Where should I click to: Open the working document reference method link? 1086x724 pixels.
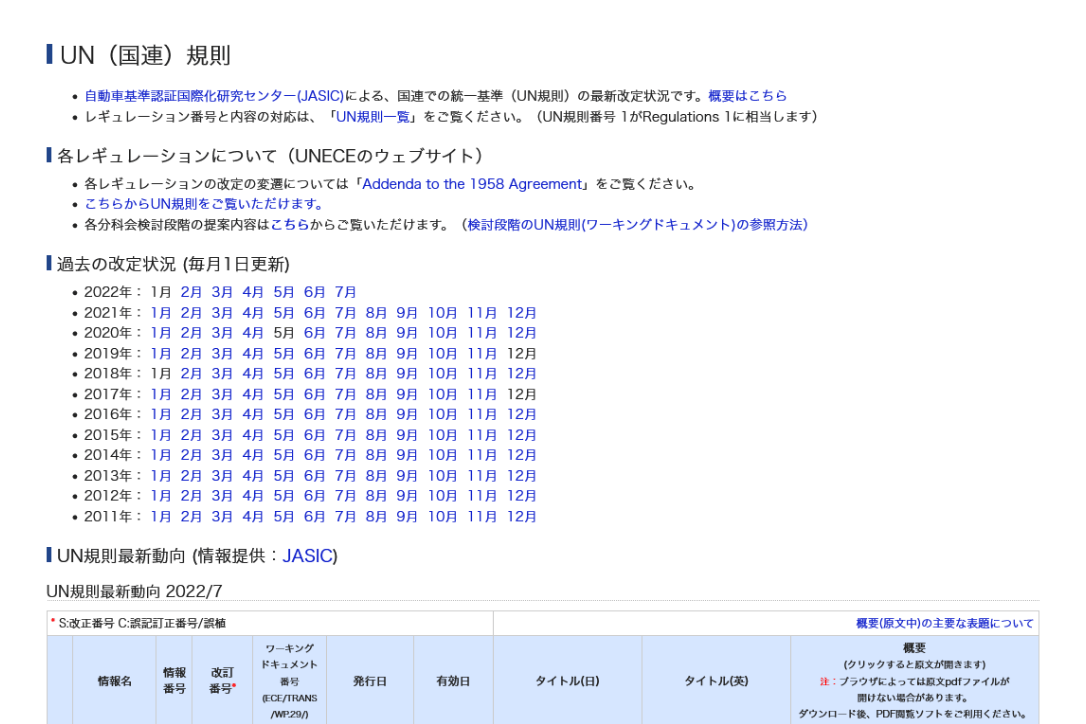pos(637,225)
